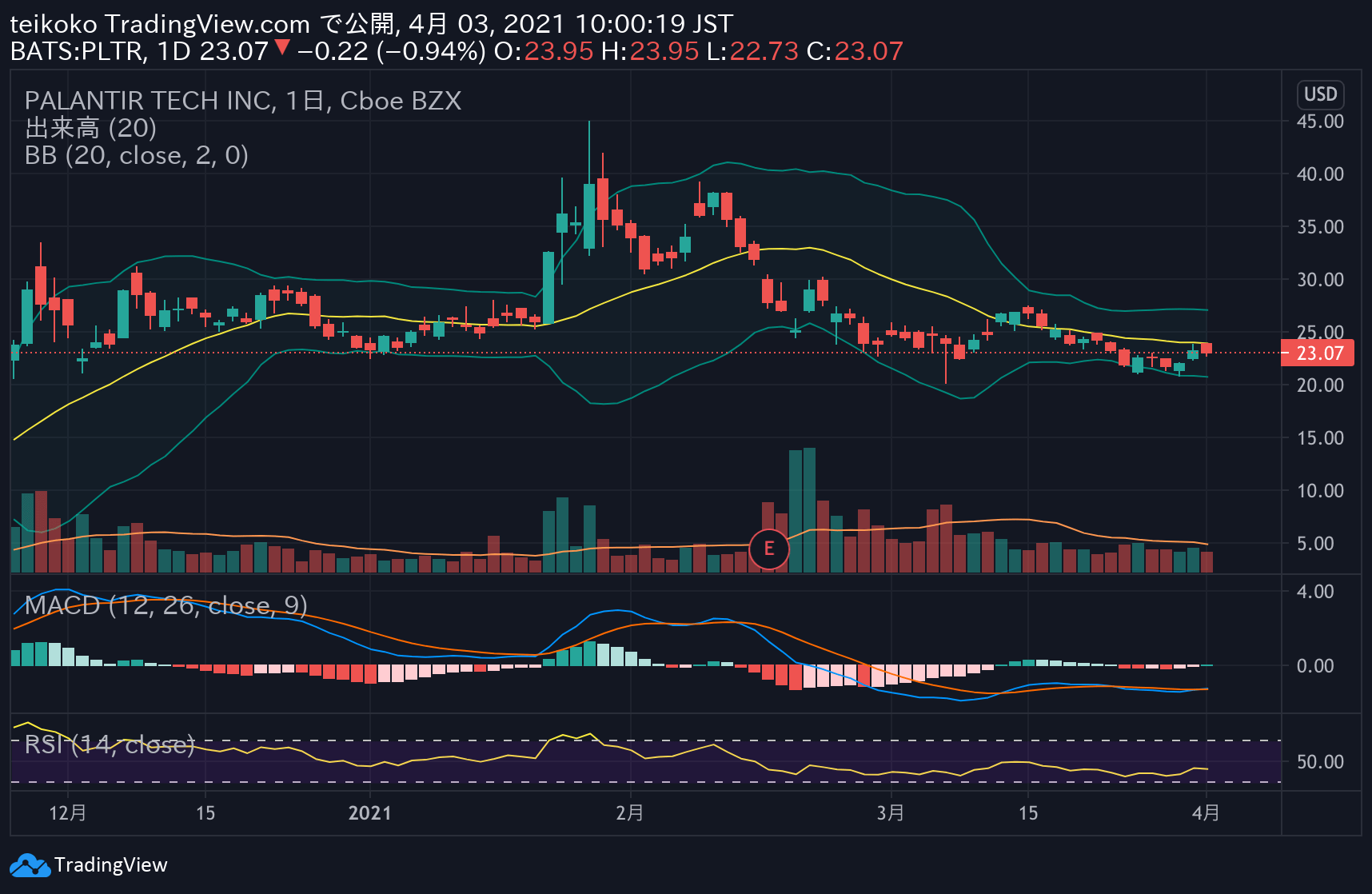Image resolution: width=1372 pixels, height=894 pixels.
Task: Click the 45.00 price axis label
Action: pyautogui.click(x=1320, y=122)
